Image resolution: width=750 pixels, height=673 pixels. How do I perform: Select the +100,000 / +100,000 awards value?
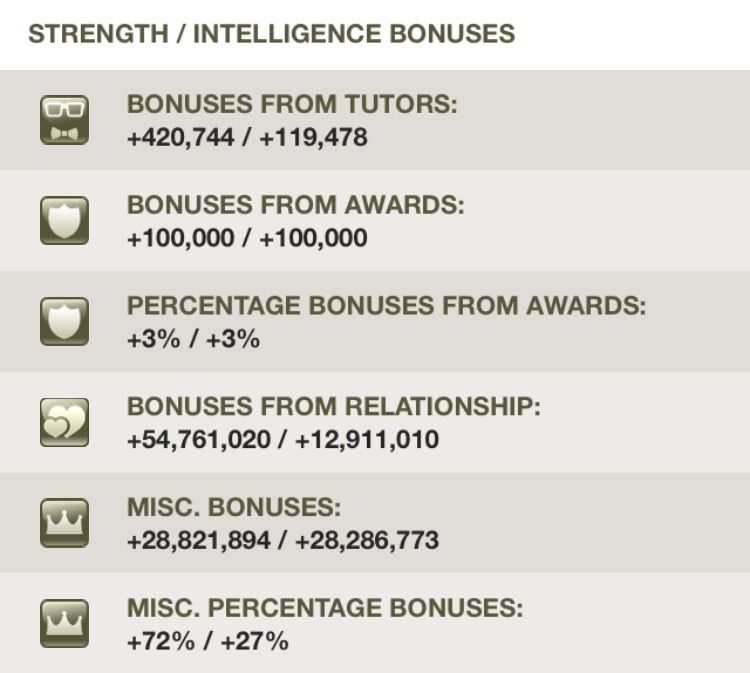coord(247,238)
